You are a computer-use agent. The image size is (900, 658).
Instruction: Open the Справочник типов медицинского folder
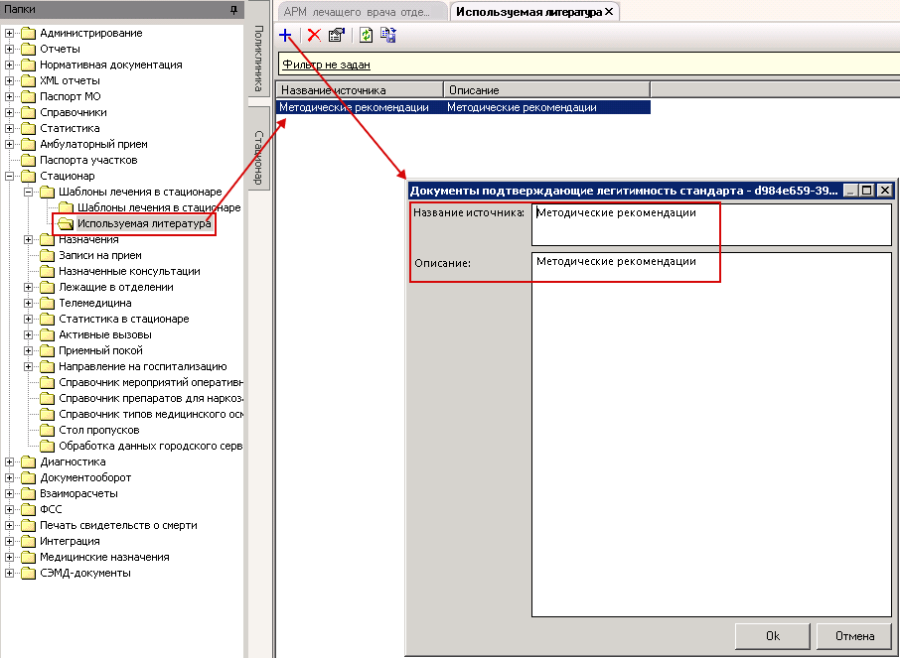pyautogui.click(x=150, y=415)
